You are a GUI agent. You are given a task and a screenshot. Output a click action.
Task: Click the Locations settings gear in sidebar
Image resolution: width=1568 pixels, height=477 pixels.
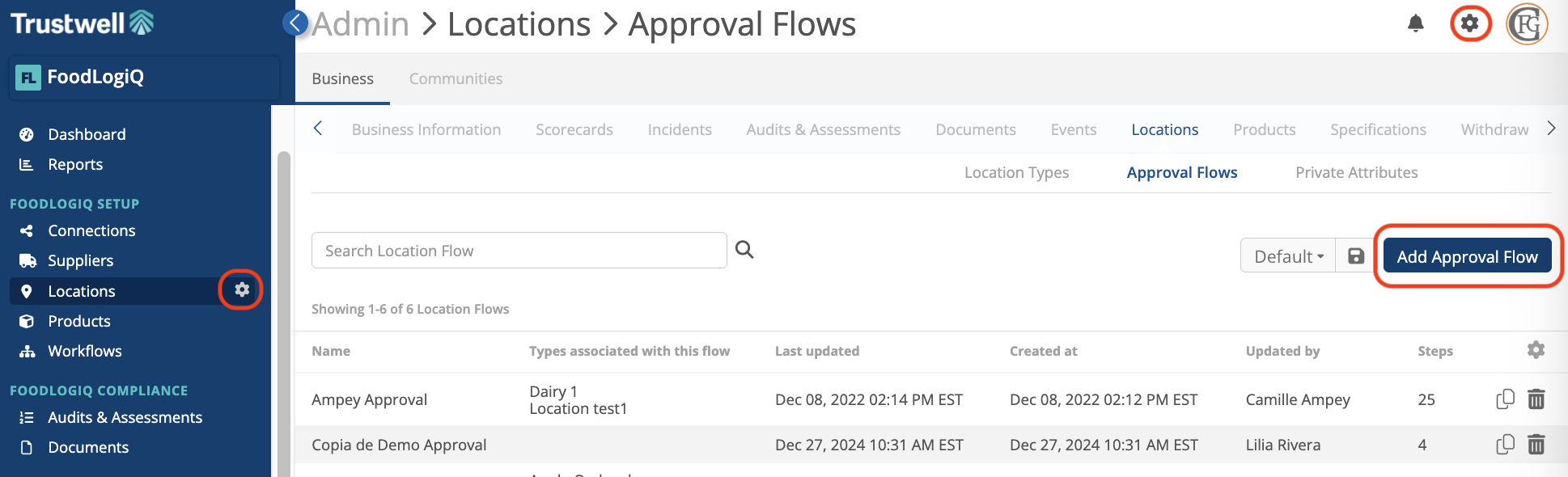(x=241, y=289)
